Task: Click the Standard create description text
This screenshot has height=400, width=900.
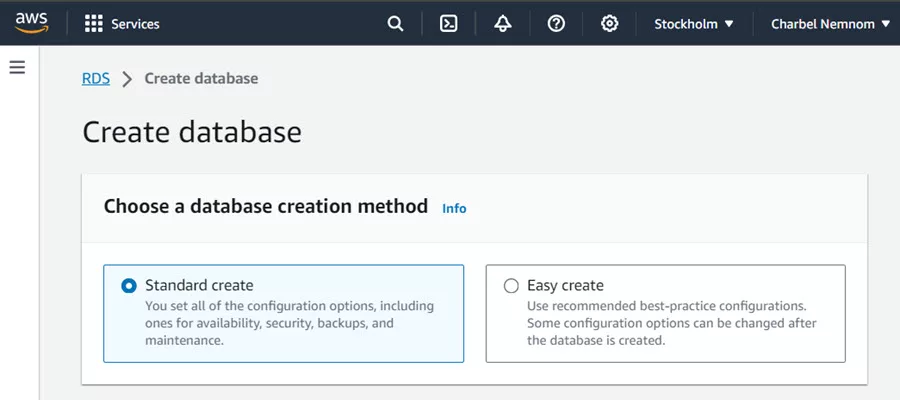Action: (x=289, y=323)
